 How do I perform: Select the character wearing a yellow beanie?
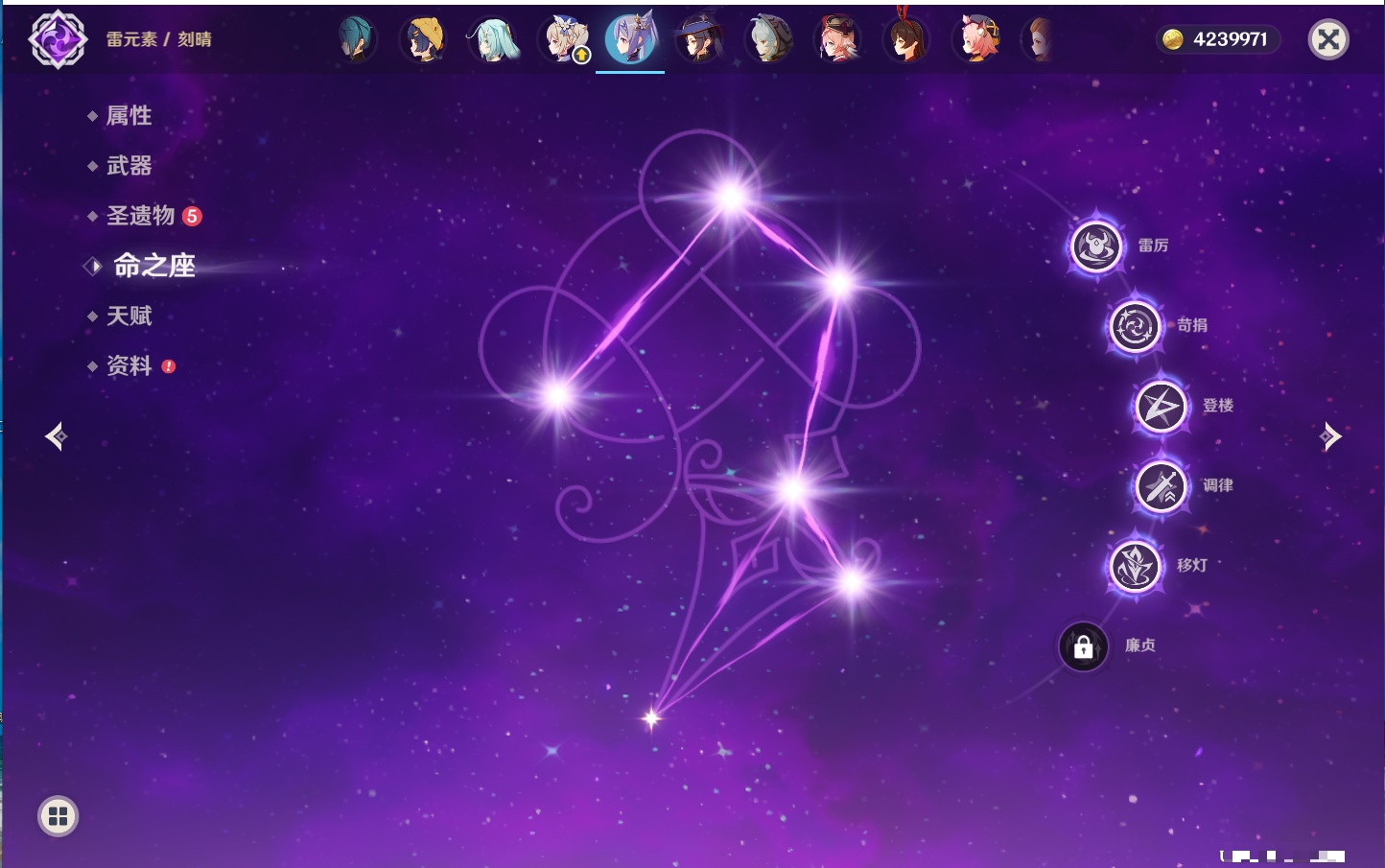[424, 39]
